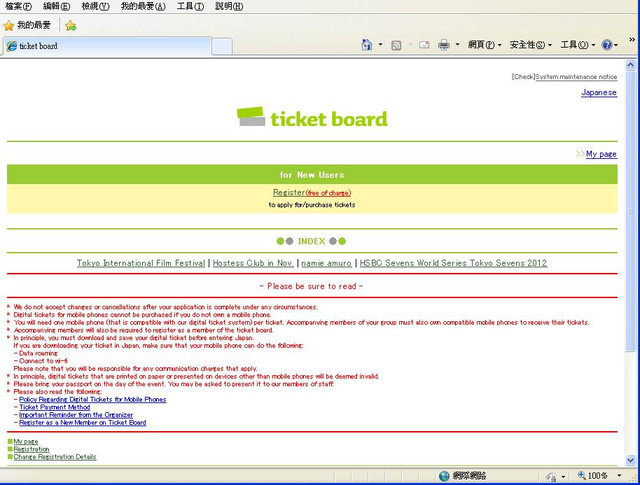640x485 pixels.
Task: Open the RSS feeds icon
Action: (396, 45)
